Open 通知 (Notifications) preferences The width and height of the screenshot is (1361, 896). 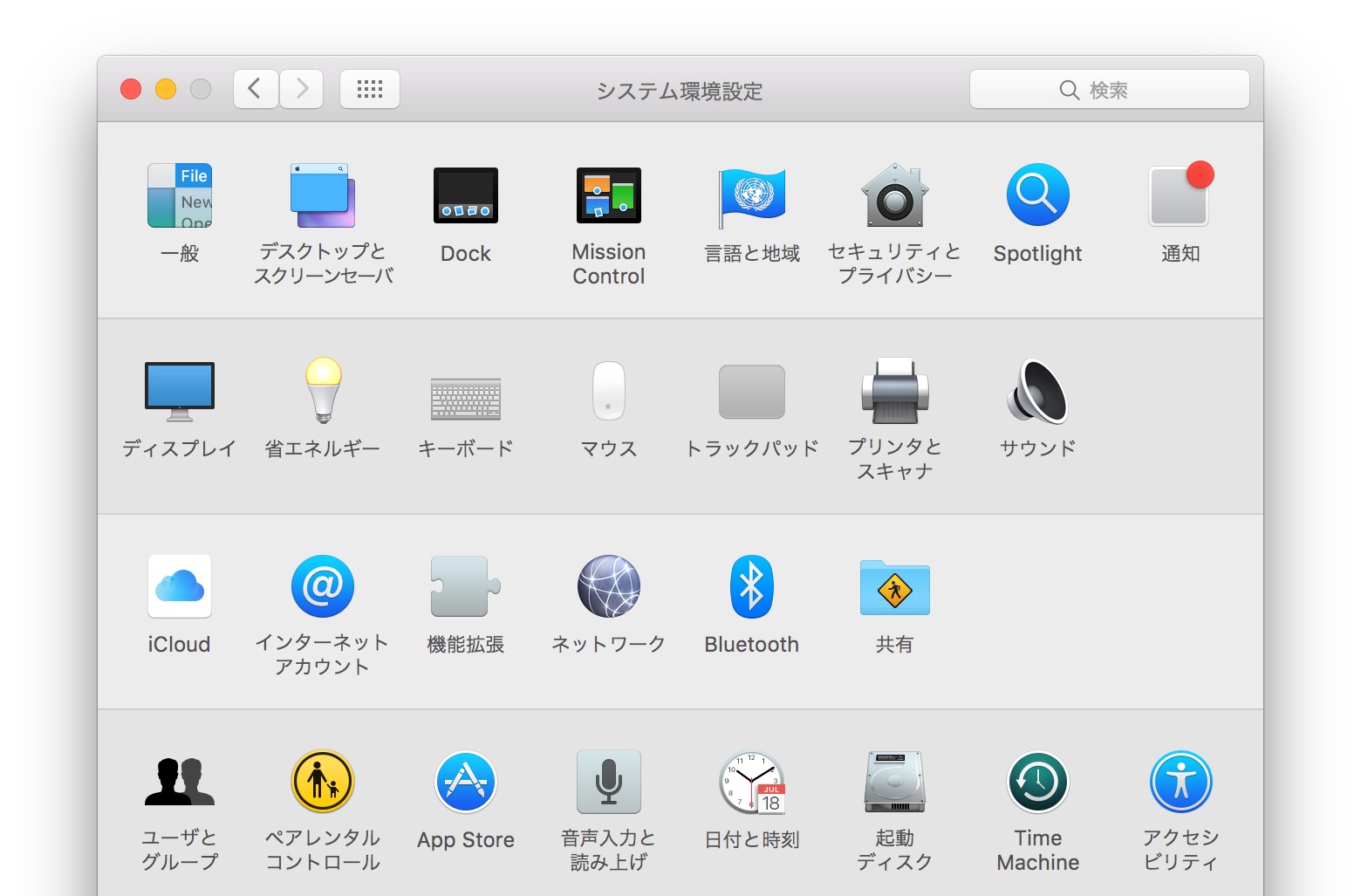tap(1181, 195)
